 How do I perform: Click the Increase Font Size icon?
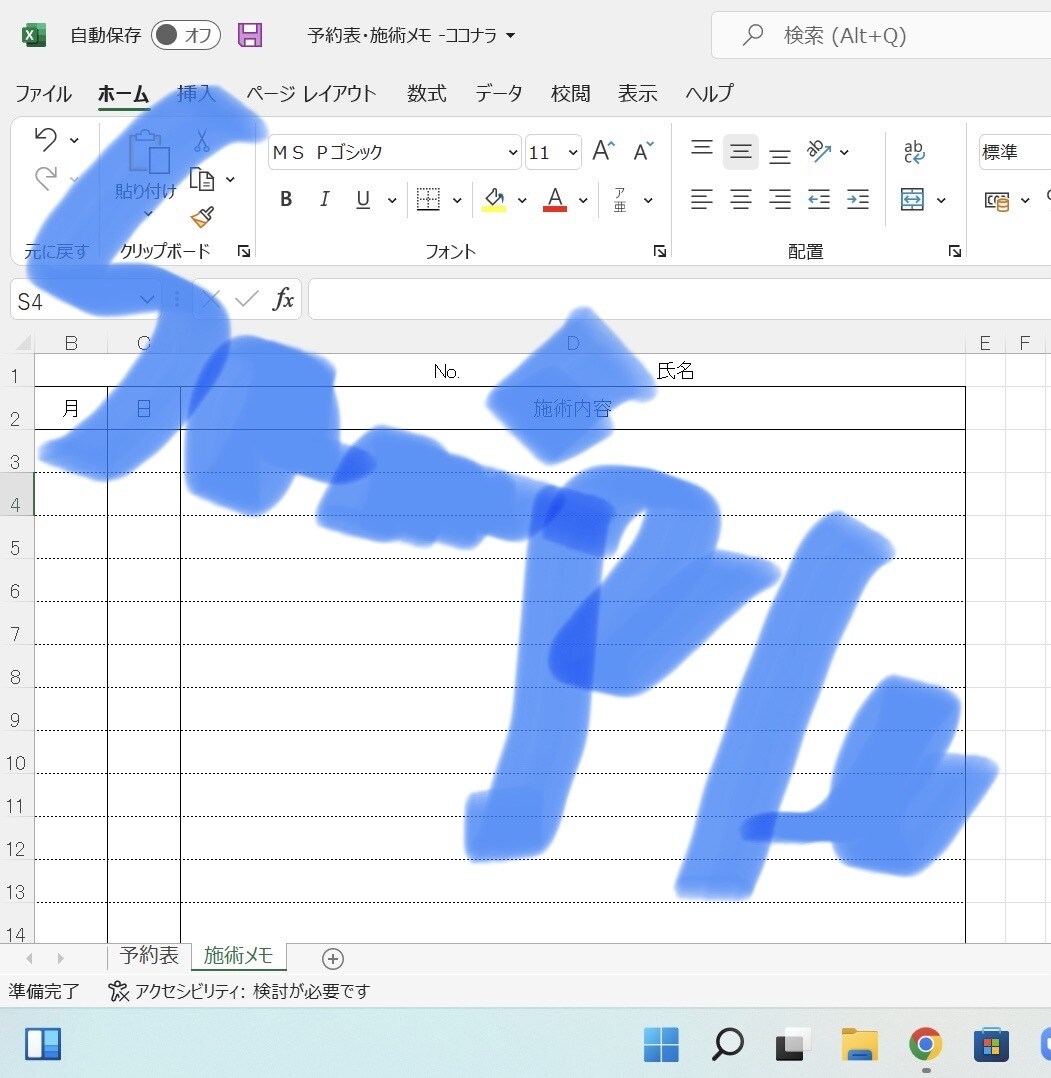pyautogui.click(x=604, y=151)
